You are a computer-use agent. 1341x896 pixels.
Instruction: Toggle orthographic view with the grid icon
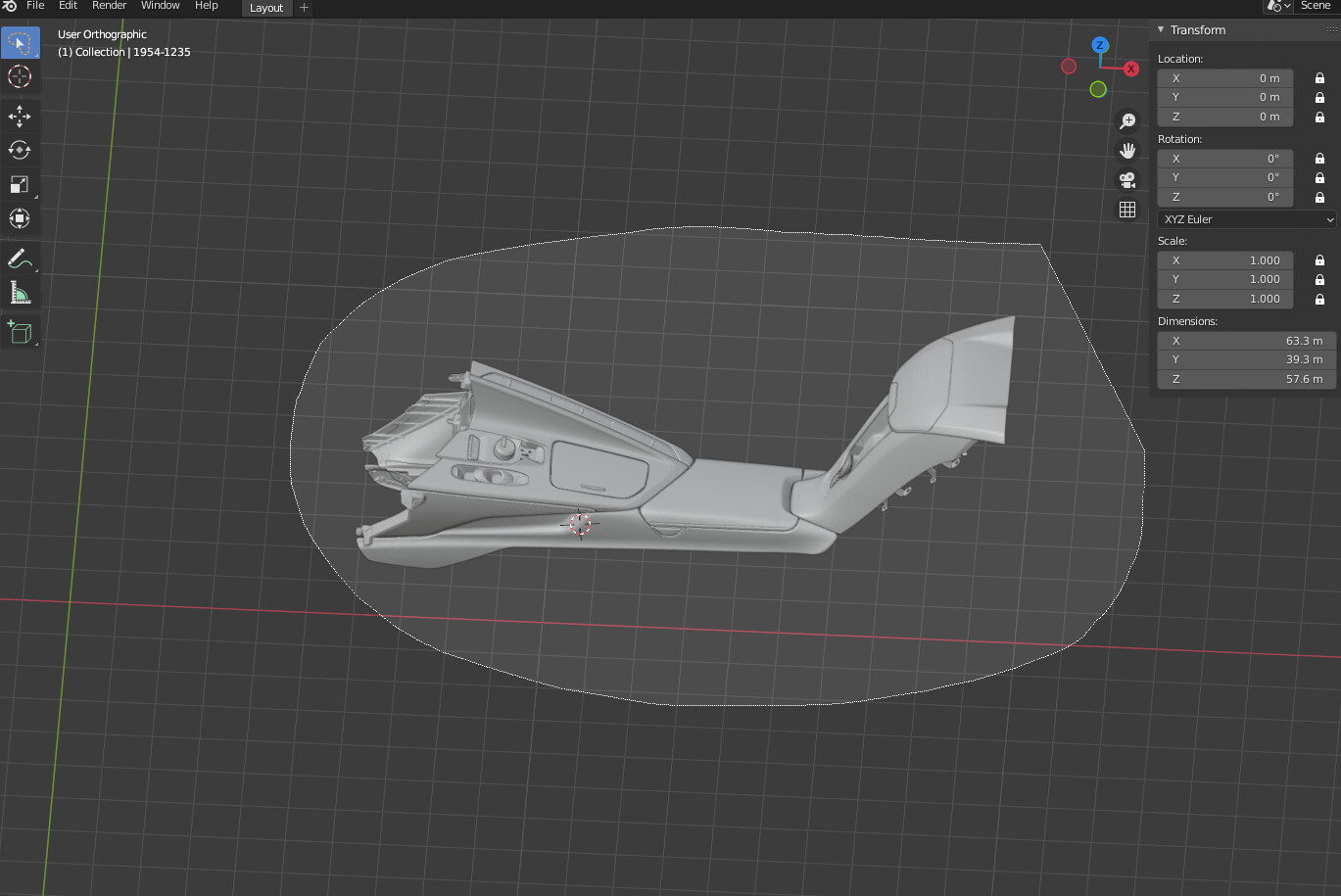coord(1127,210)
